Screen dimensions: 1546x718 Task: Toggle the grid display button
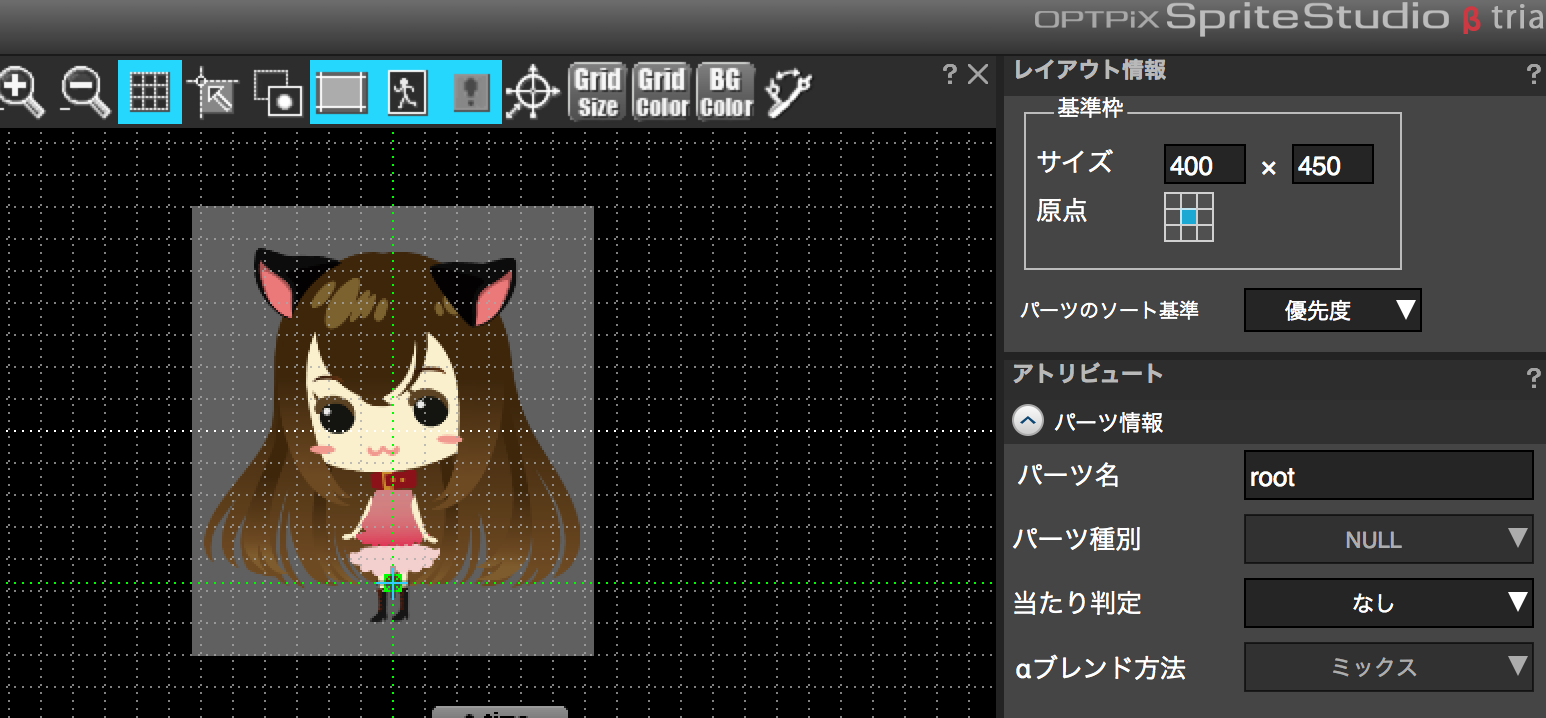pyautogui.click(x=150, y=92)
